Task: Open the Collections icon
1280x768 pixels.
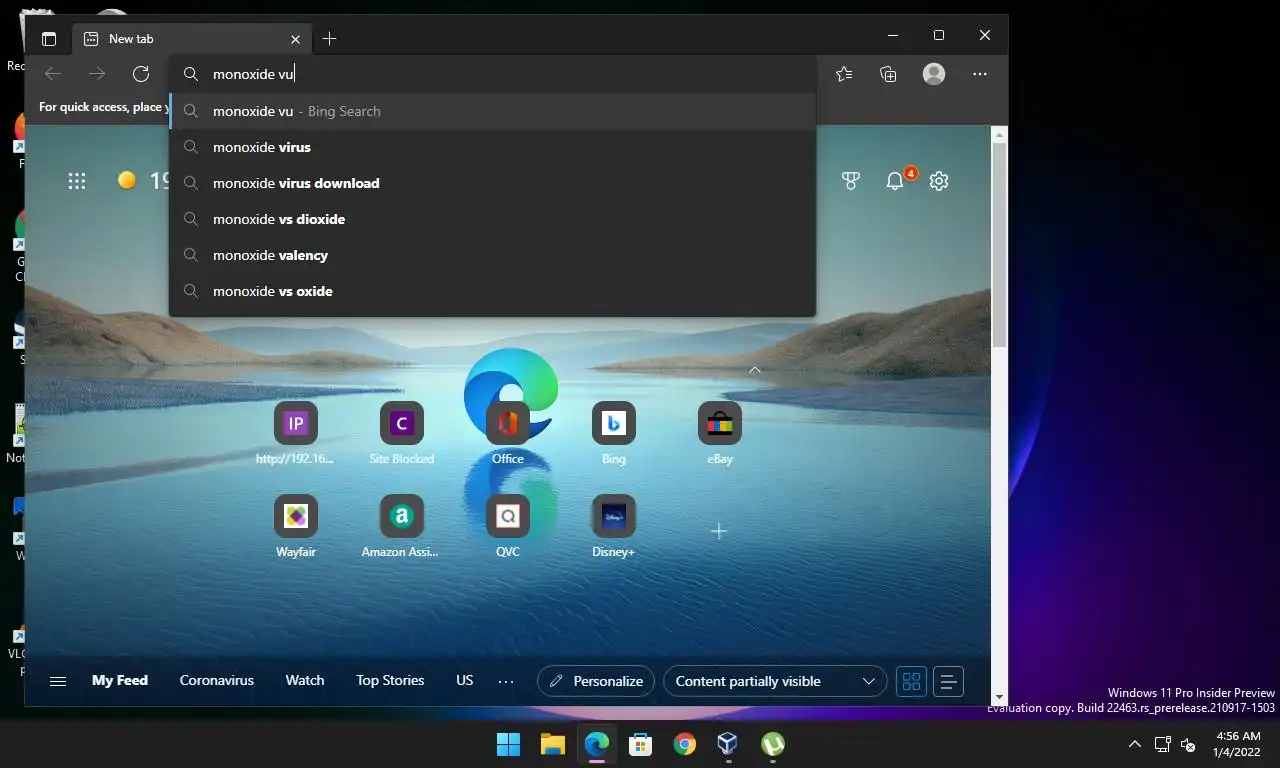Action: 888,74
